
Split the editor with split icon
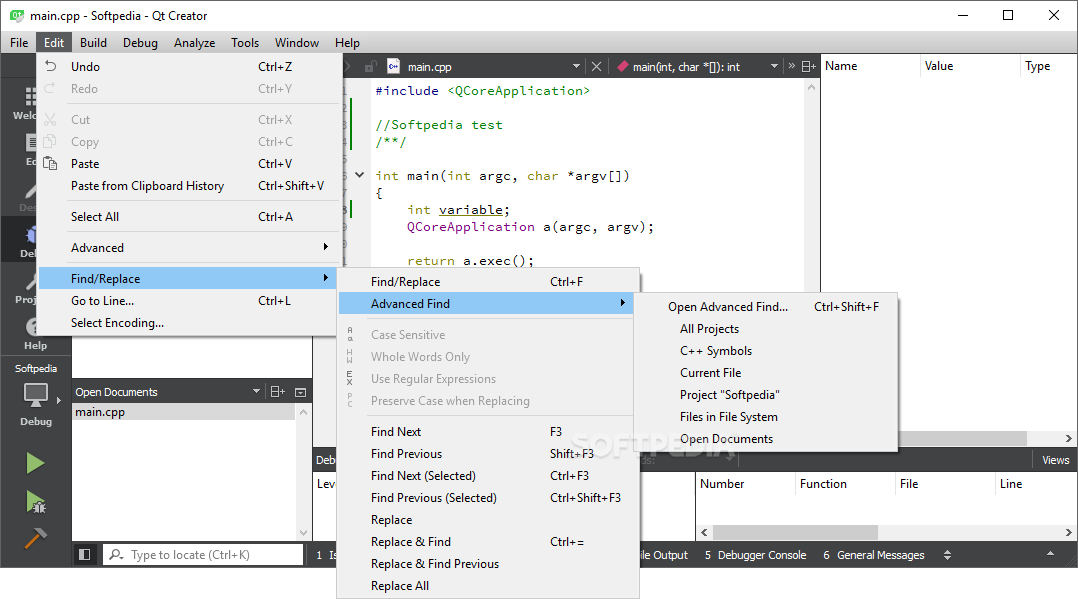[808, 66]
